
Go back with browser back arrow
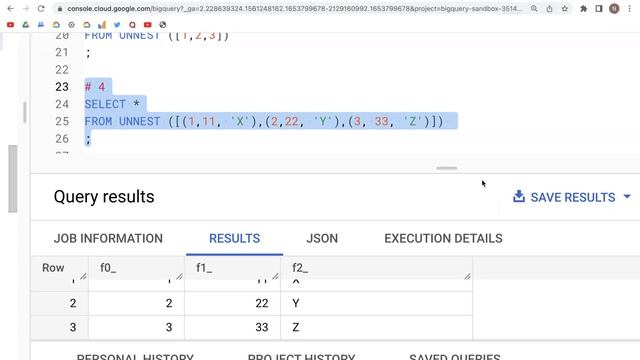[x=11, y=9]
